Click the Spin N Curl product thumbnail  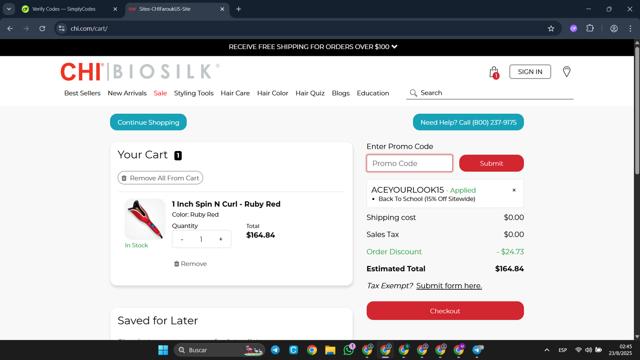(145, 219)
